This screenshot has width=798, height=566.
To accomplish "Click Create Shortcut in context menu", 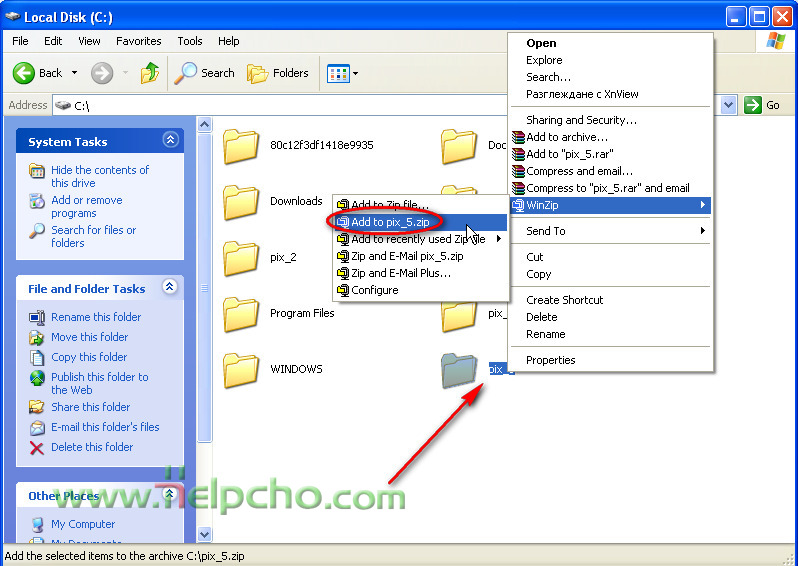I will [611, 300].
